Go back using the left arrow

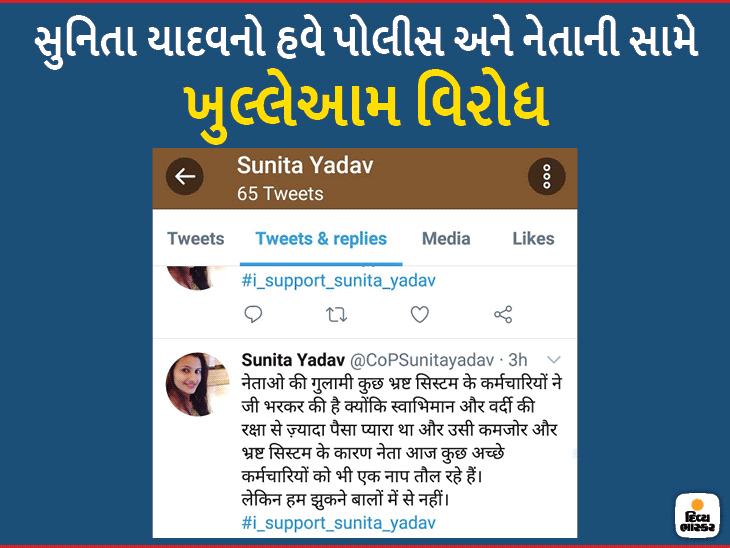point(185,176)
